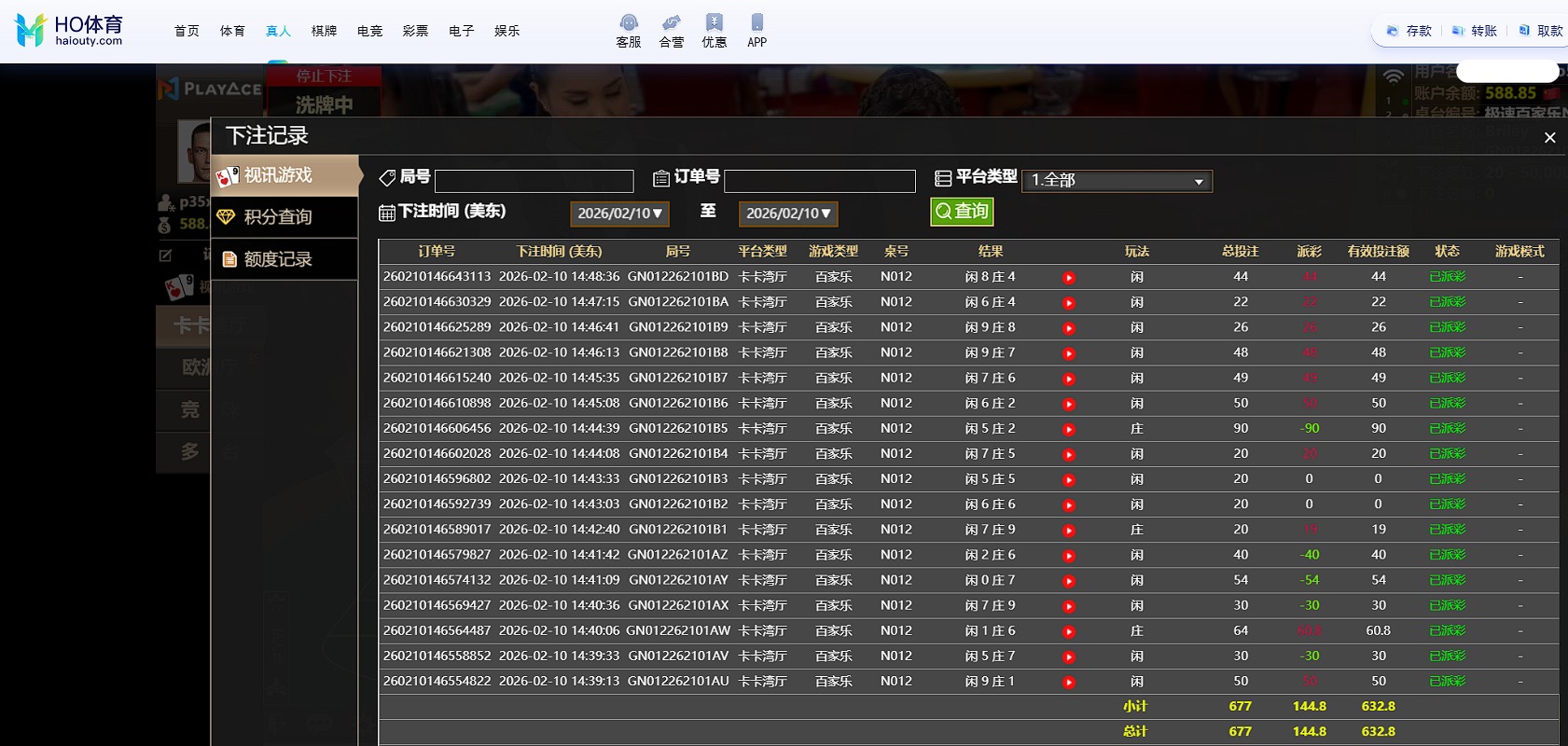Click the HO体育 logo
This screenshot has width=1568, height=746.
coord(70,30)
